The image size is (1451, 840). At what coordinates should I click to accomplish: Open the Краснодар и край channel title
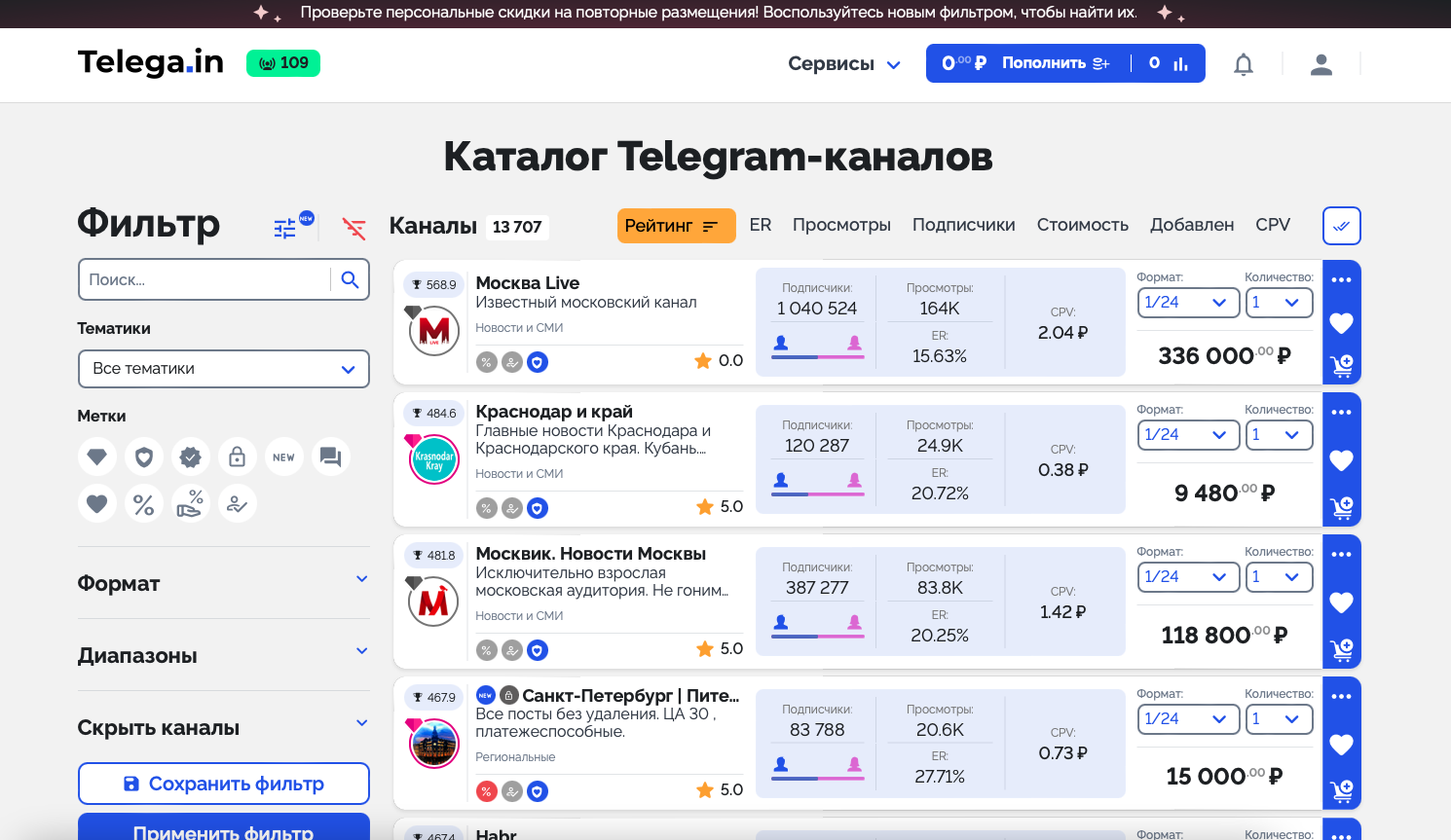[x=554, y=412]
